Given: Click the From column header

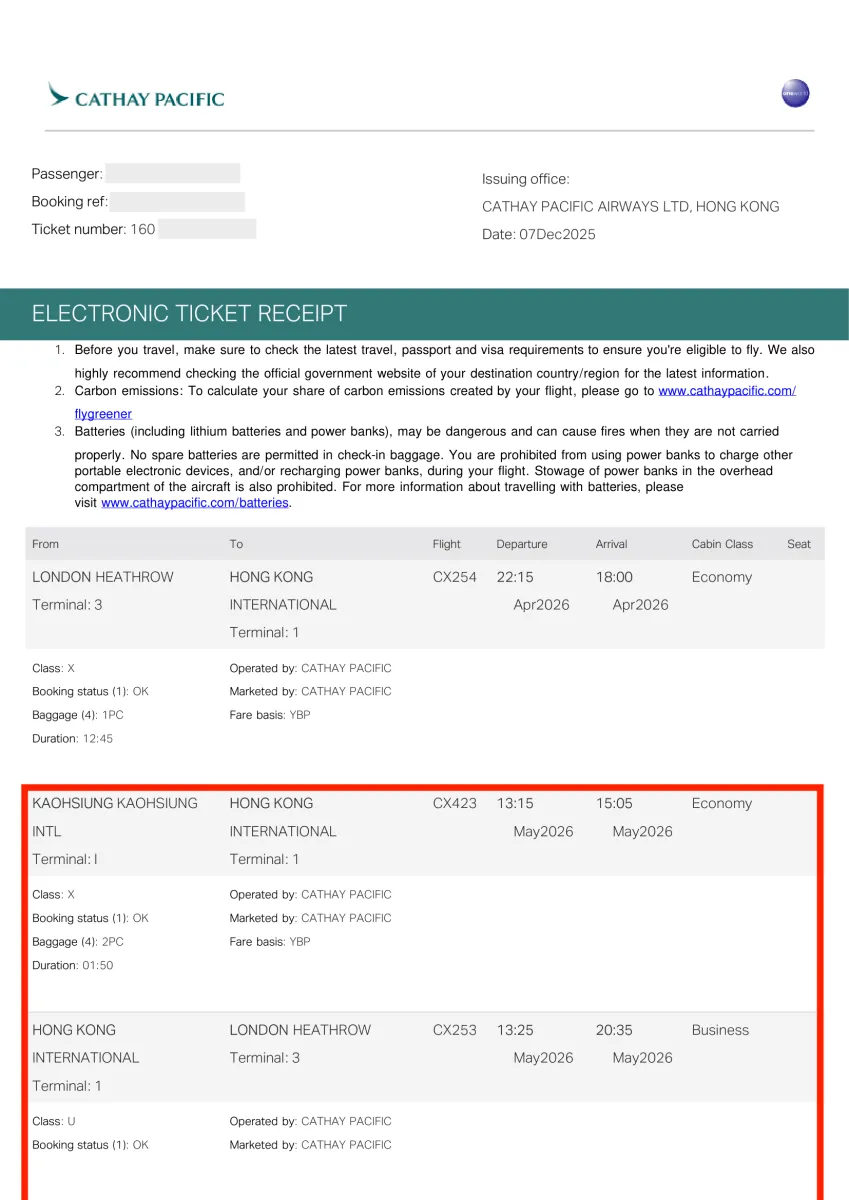Looking at the screenshot, I should tap(46, 544).
